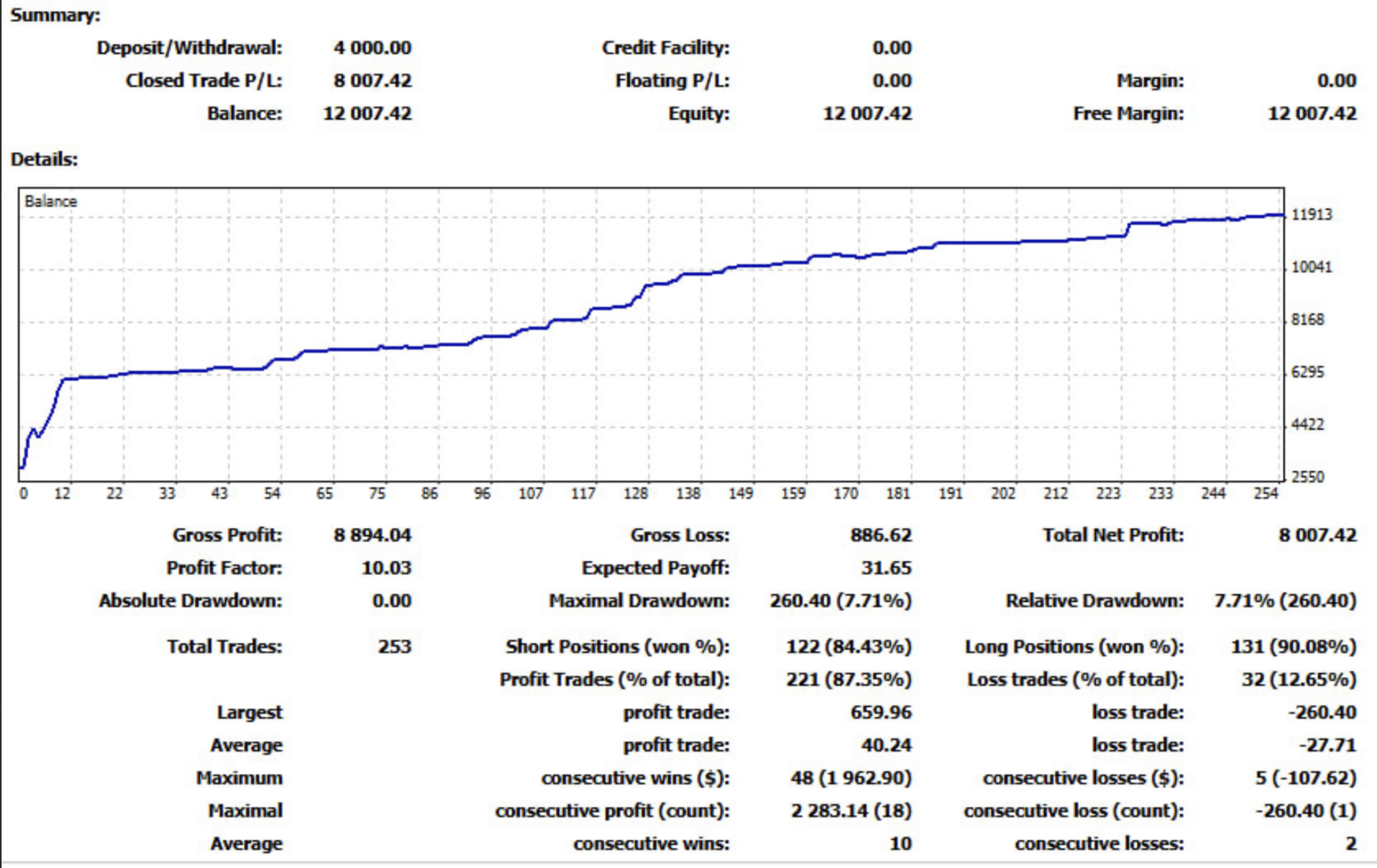The height and width of the screenshot is (868, 1377).
Task: Select the "Credit Facility:" label
Action: [x=666, y=48]
